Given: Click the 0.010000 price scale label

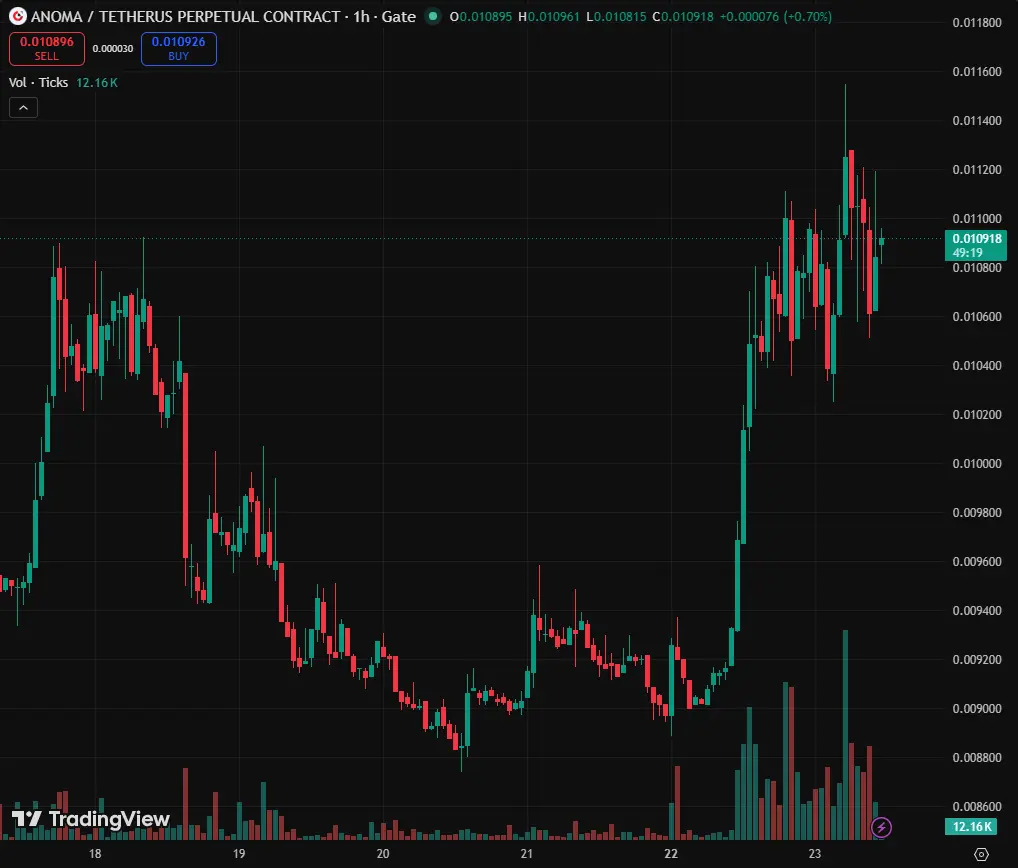Looking at the screenshot, I should pyautogui.click(x=976, y=464).
